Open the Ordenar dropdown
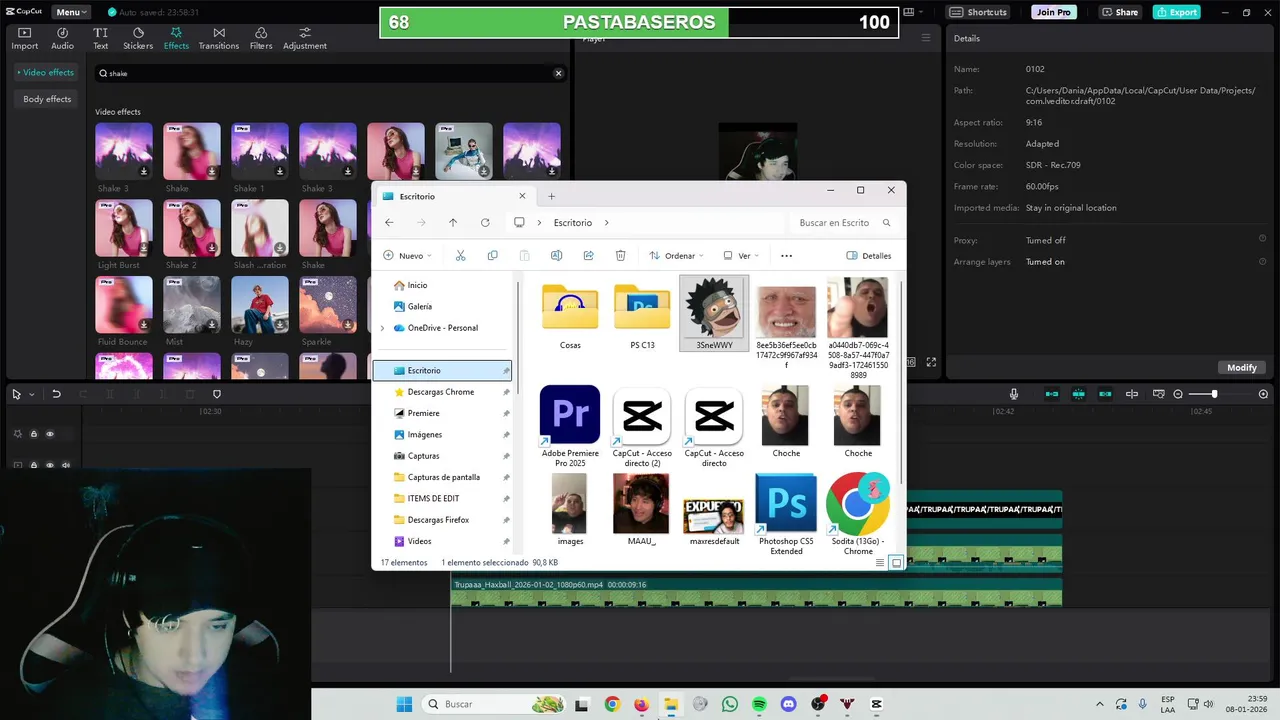This screenshot has width=1280, height=720. click(676, 255)
